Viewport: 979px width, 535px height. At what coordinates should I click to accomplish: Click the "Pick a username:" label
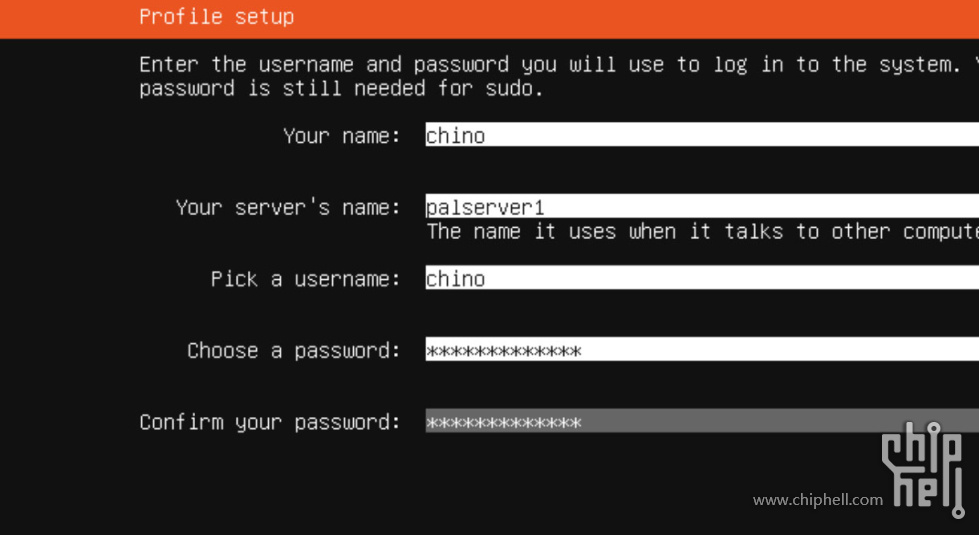305,278
